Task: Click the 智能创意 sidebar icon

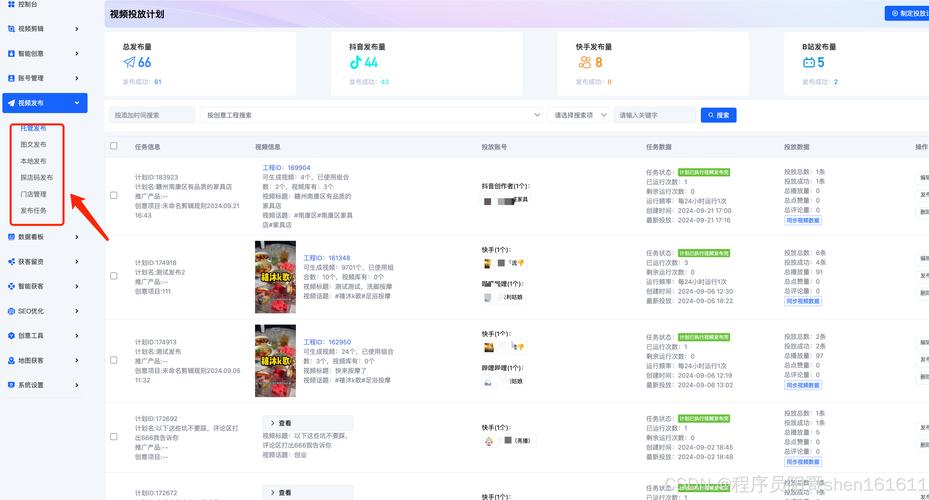Action: [x=11, y=53]
